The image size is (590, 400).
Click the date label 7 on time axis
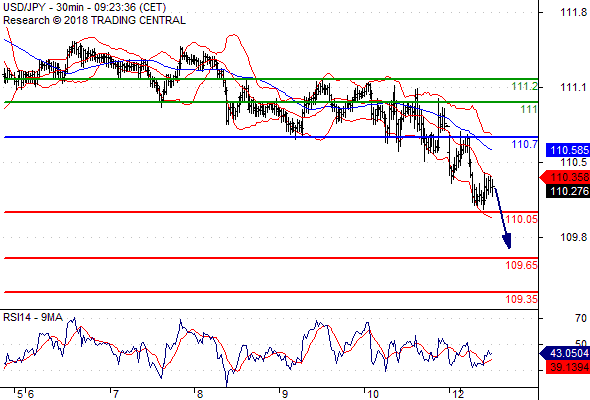116,394
